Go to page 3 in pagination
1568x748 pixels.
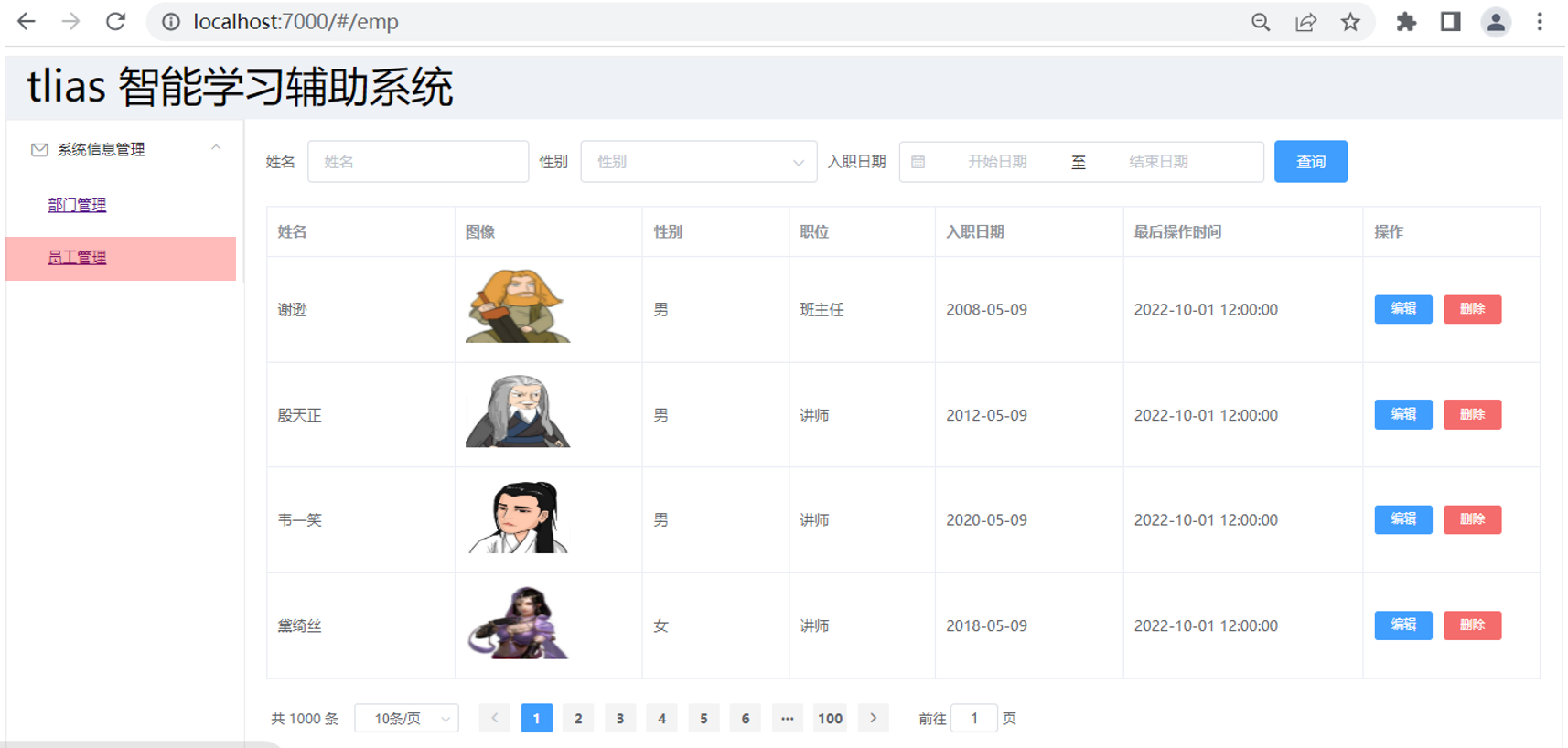620,719
